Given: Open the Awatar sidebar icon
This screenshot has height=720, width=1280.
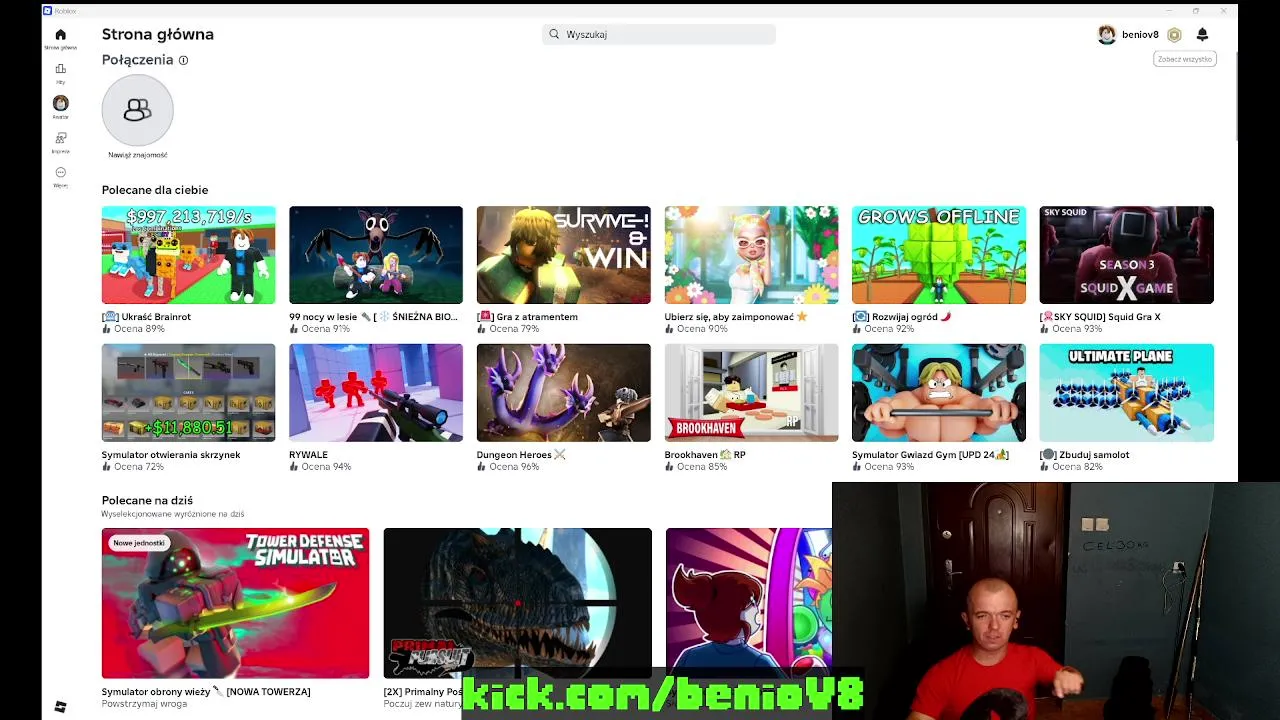Looking at the screenshot, I should [60, 103].
